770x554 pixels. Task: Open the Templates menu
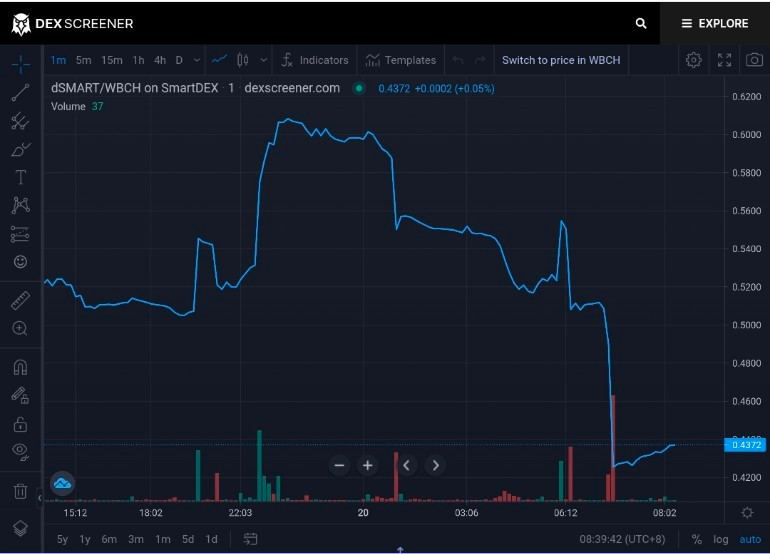pos(401,60)
